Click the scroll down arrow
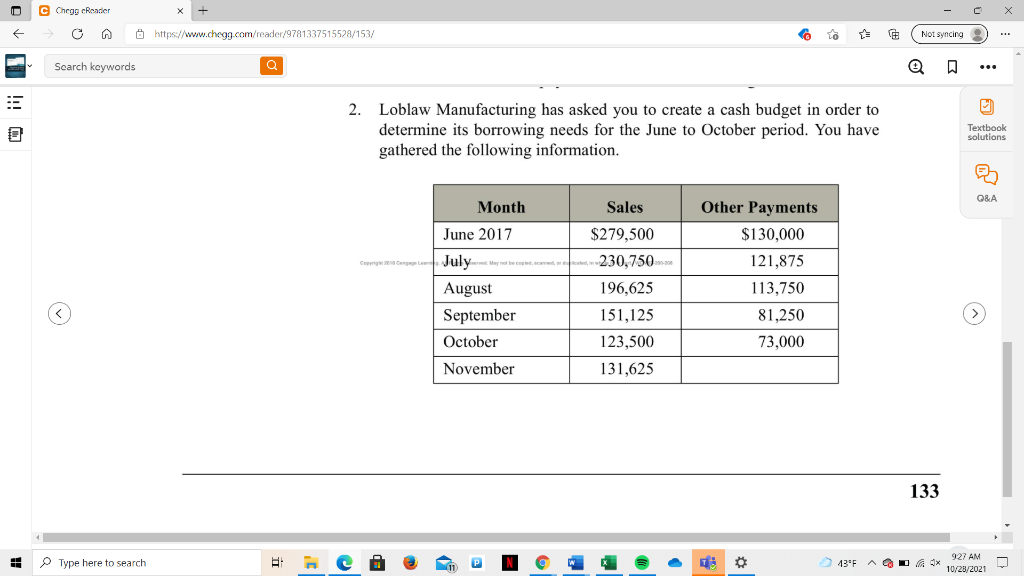The width and height of the screenshot is (1024, 576). coord(1007,525)
